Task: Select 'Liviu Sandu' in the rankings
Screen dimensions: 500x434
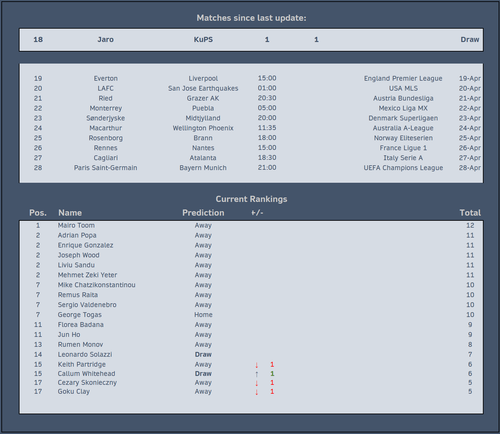Action: pyautogui.click(x=76, y=265)
